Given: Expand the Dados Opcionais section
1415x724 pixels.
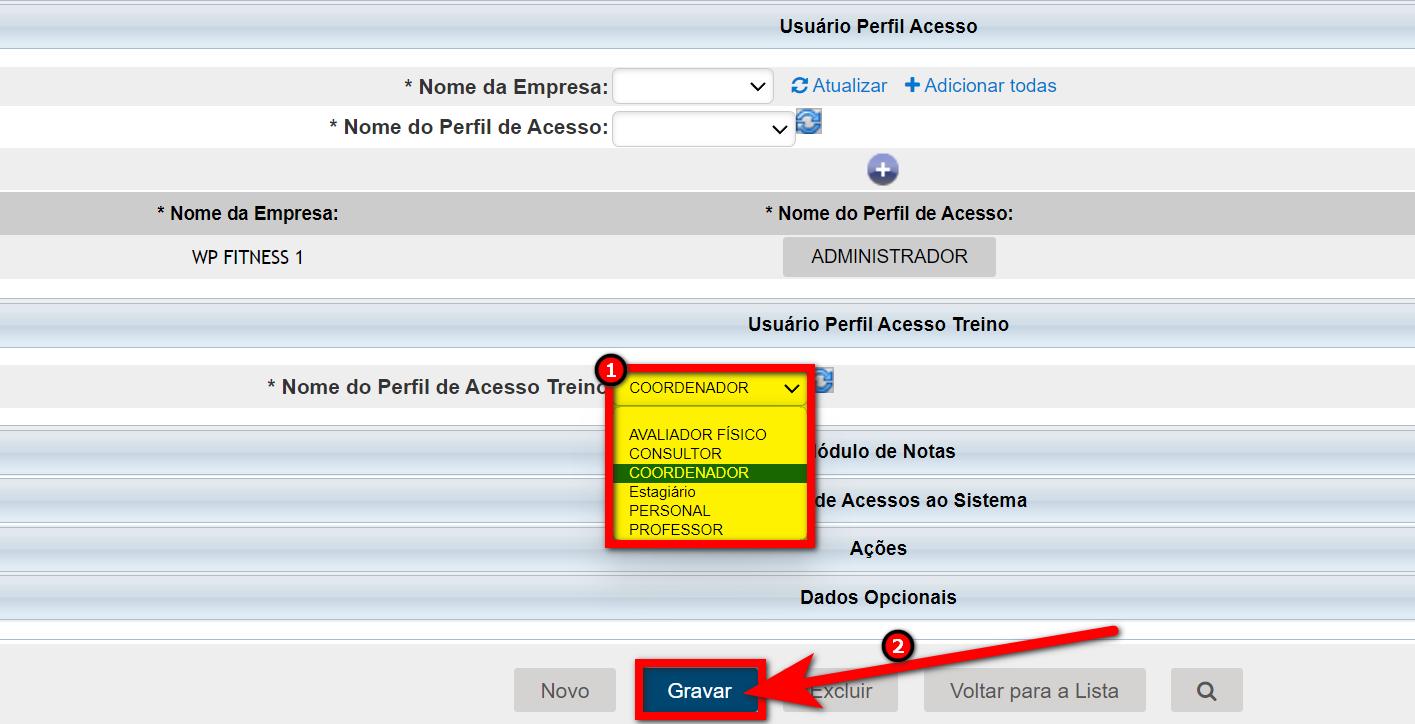Looking at the screenshot, I should pyautogui.click(x=877, y=597).
